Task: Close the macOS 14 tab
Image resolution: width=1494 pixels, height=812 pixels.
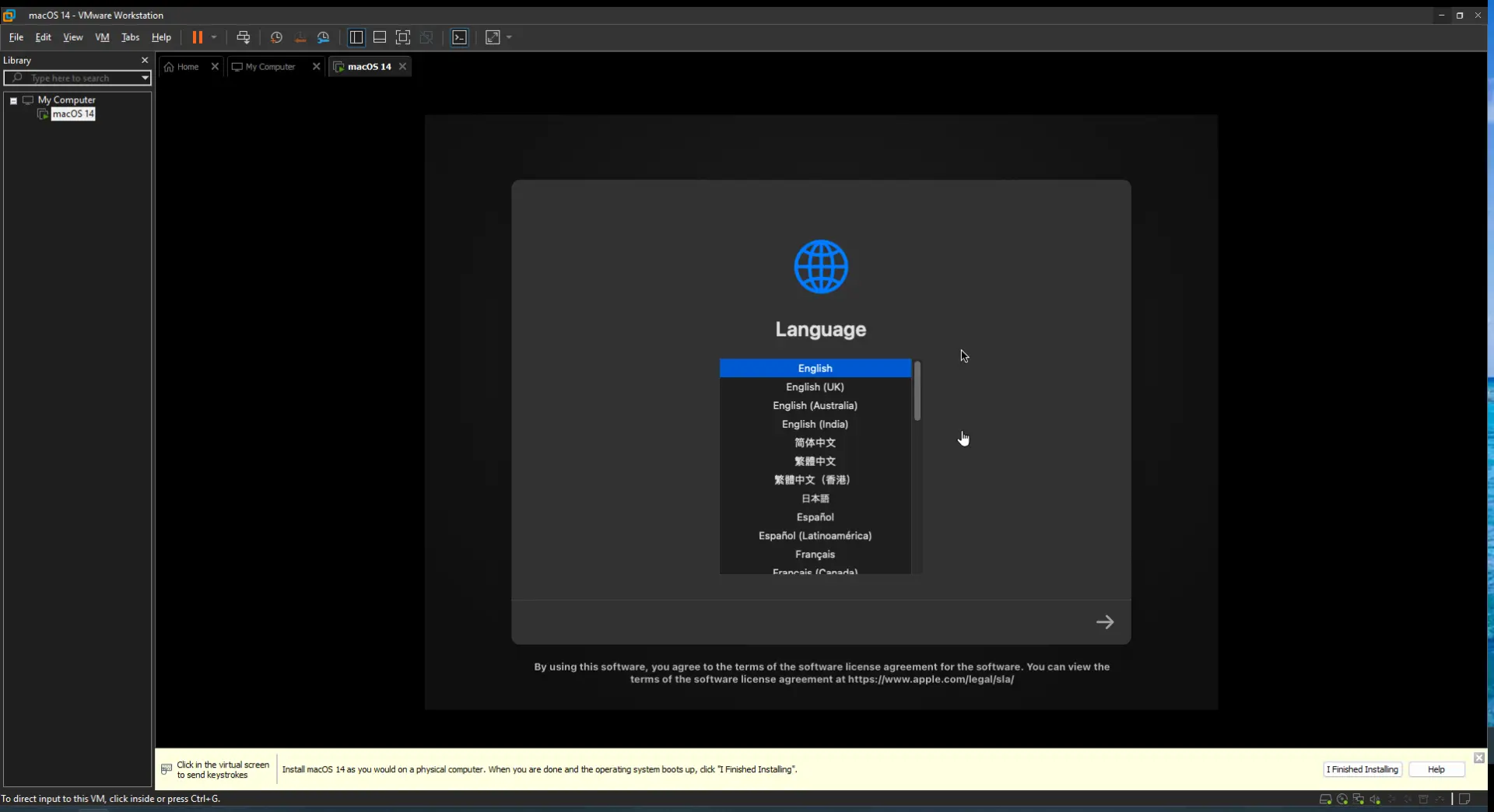Action: click(x=402, y=67)
